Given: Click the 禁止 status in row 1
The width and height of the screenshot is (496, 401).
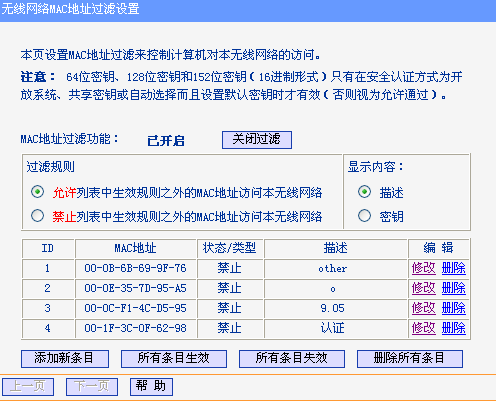Looking at the screenshot, I should (x=229, y=268).
